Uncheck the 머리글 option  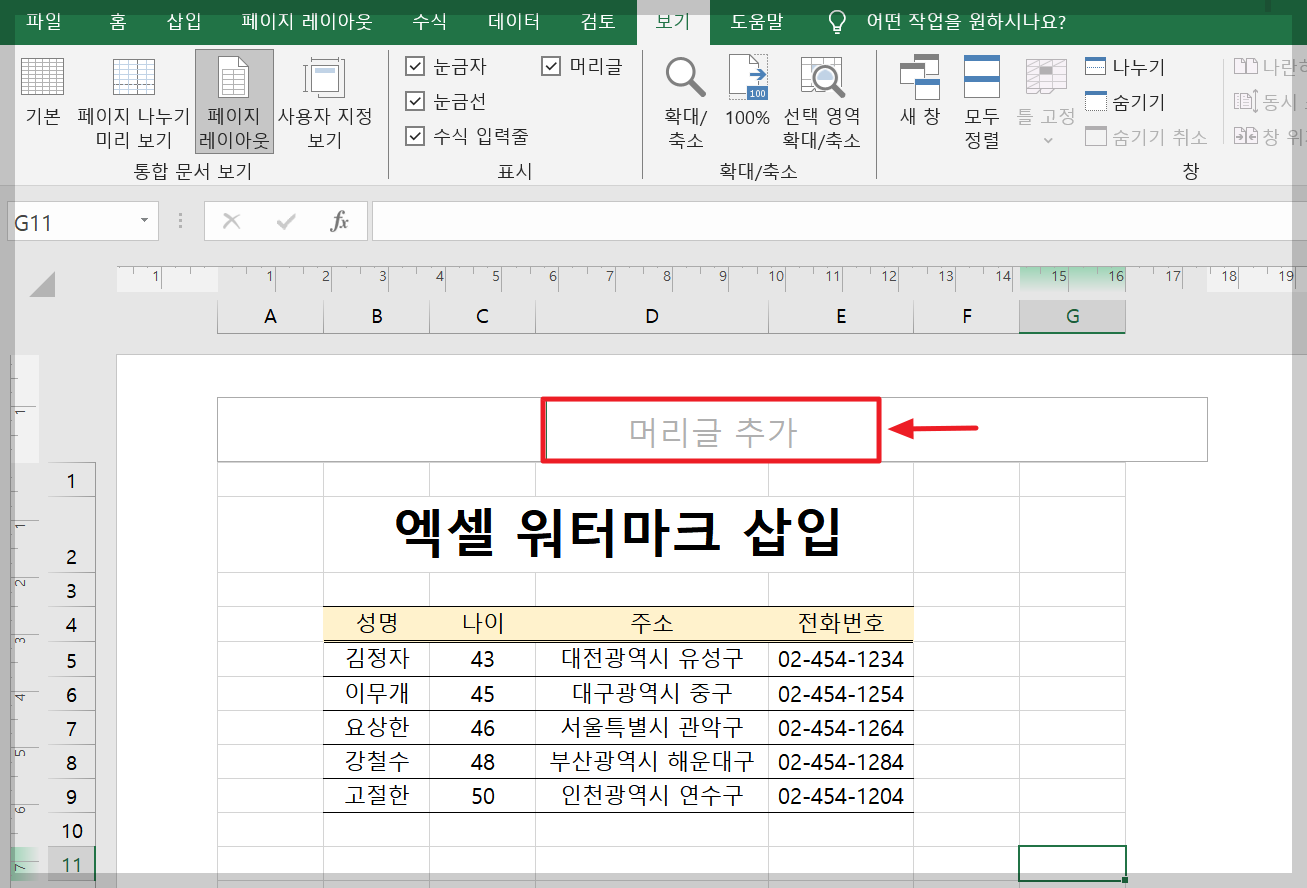click(551, 66)
